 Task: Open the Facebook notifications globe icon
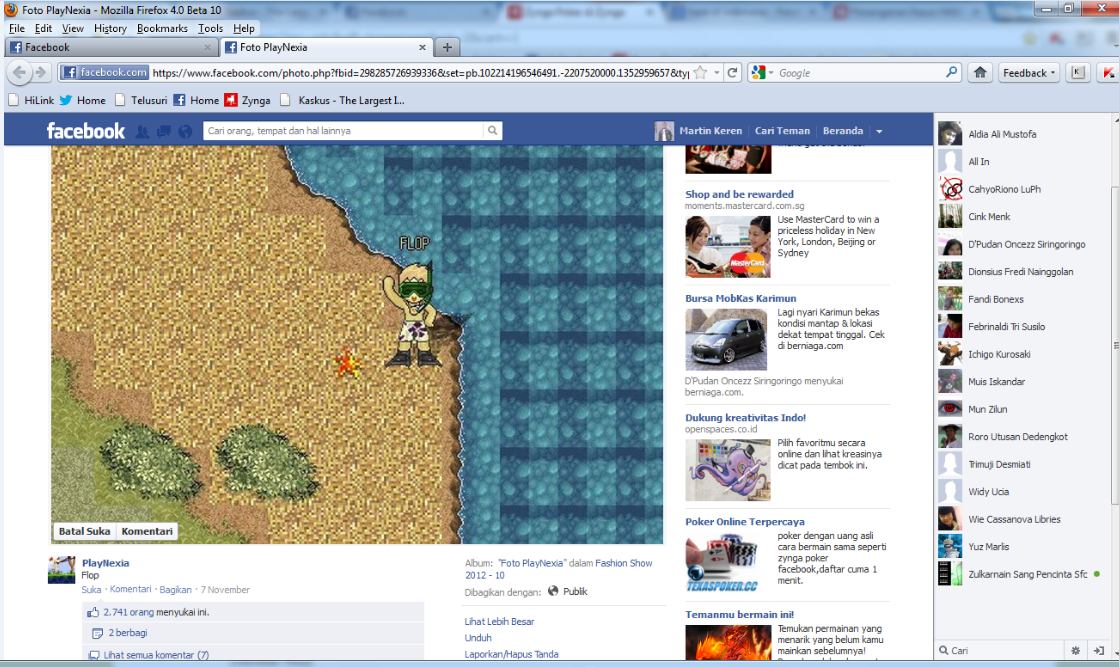(x=185, y=131)
